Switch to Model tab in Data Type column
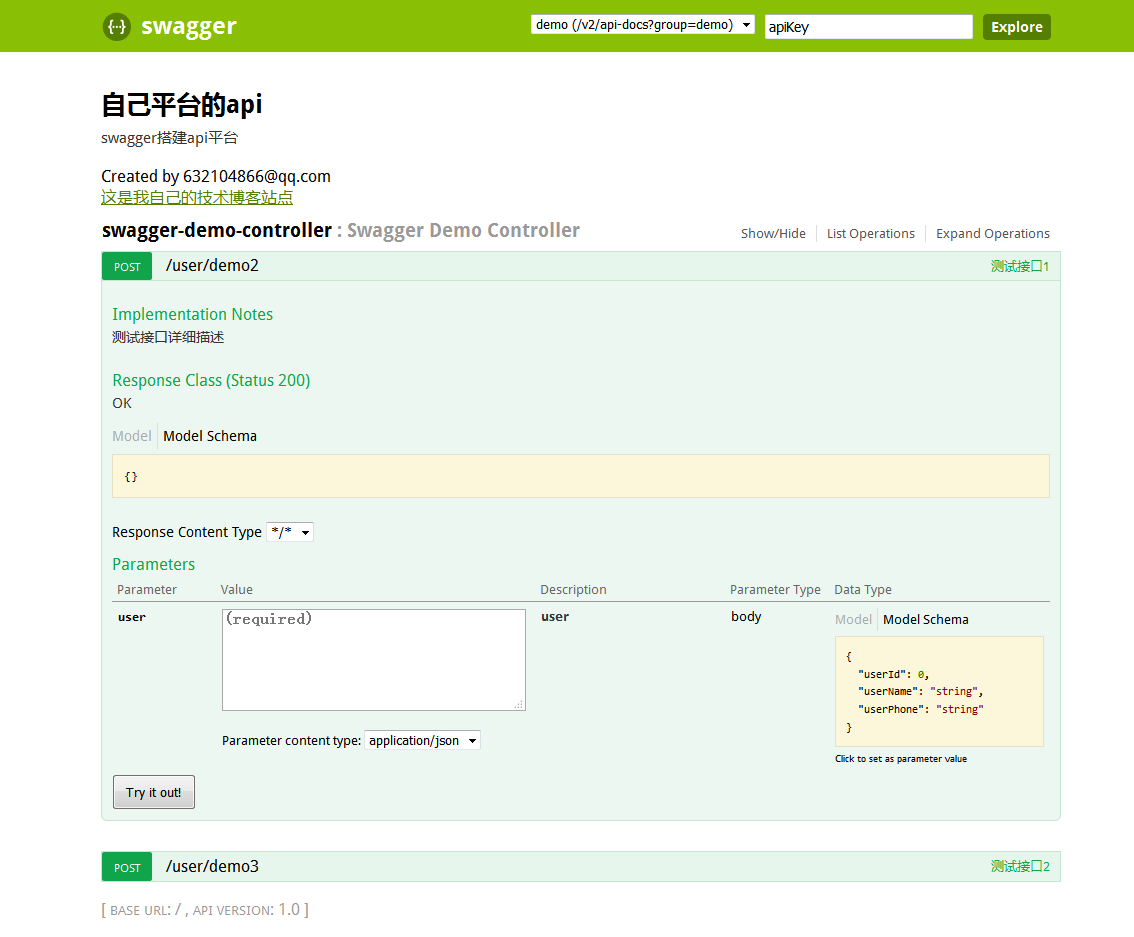 click(x=853, y=620)
